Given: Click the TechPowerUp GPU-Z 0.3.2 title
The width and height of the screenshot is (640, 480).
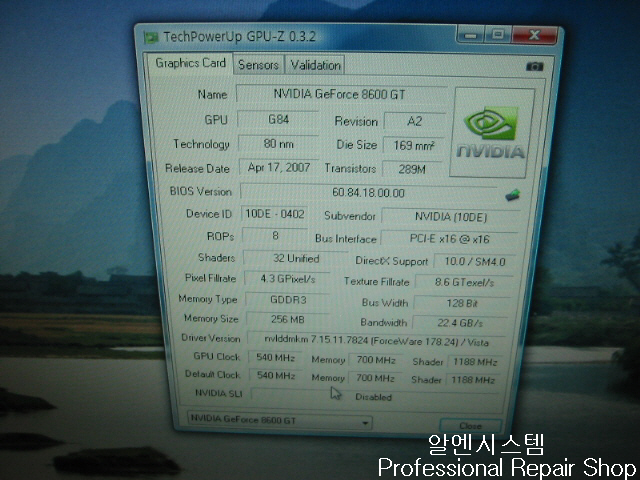Looking at the screenshot, I should click(x=239, y=37).
